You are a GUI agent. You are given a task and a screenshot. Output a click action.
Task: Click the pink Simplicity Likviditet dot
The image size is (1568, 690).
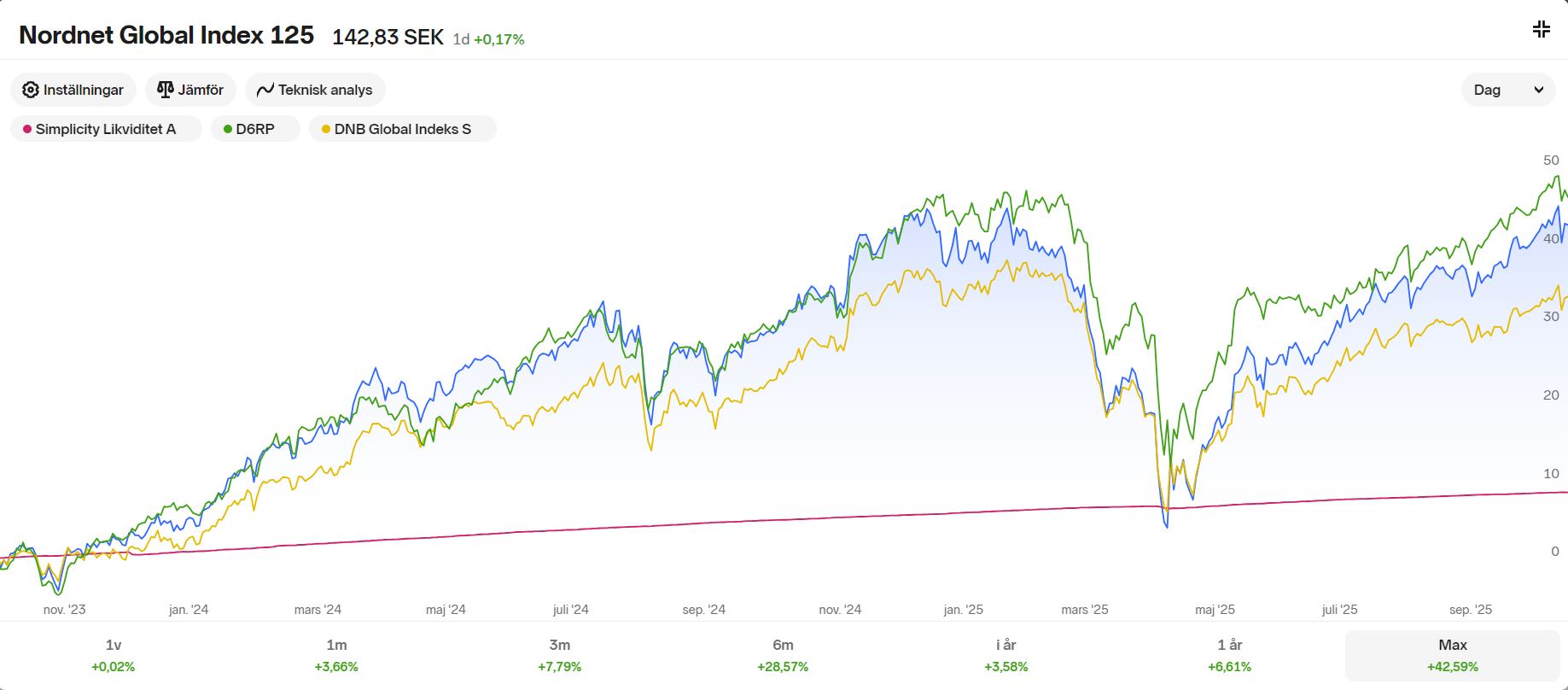click(27, 129)
